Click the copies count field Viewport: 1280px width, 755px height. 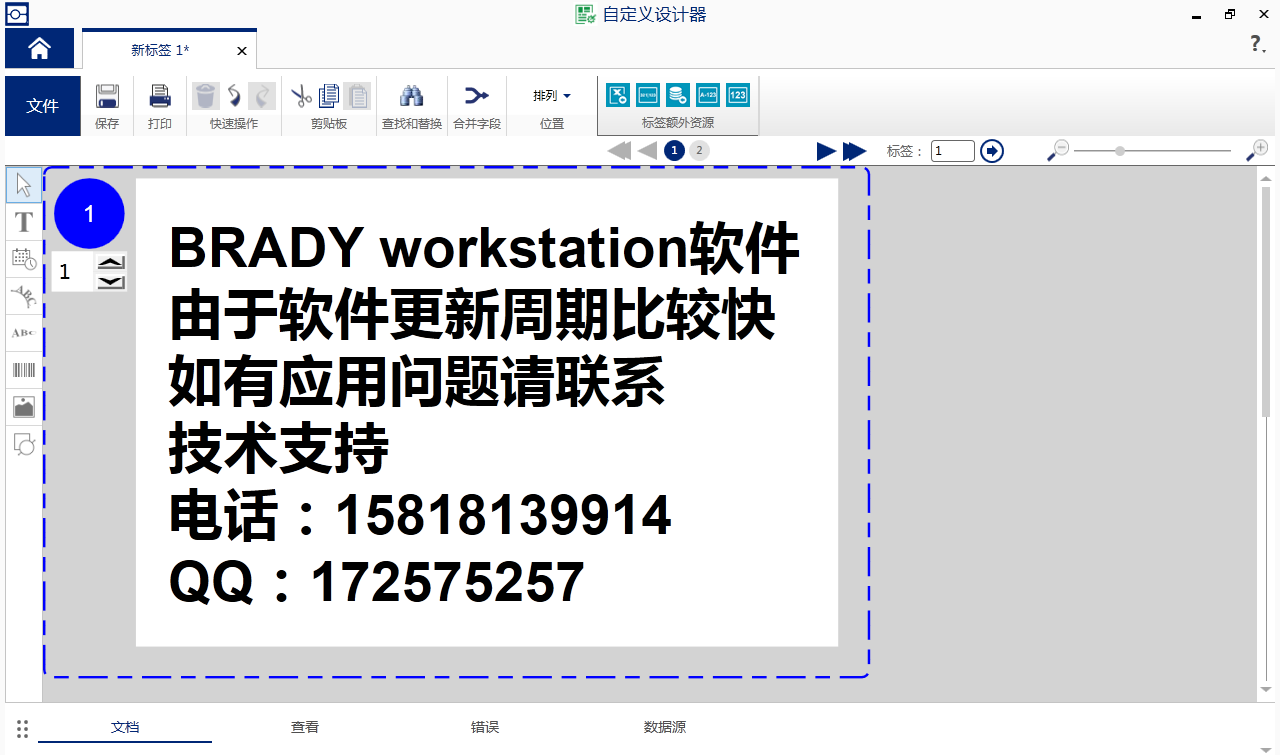point(73,272)
